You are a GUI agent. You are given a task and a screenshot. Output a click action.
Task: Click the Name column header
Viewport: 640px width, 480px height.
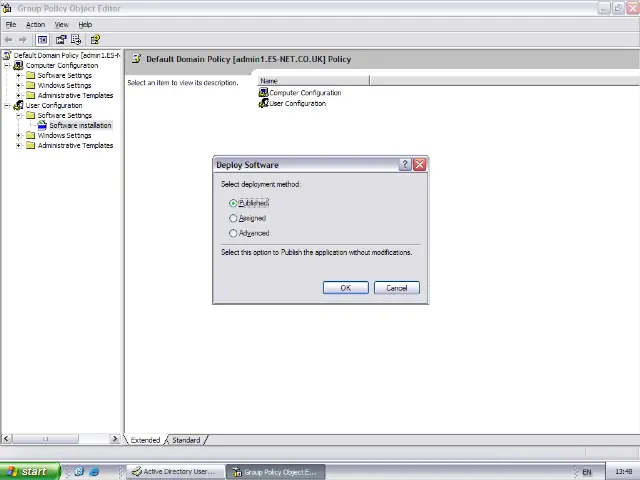(x=313, y=81)
